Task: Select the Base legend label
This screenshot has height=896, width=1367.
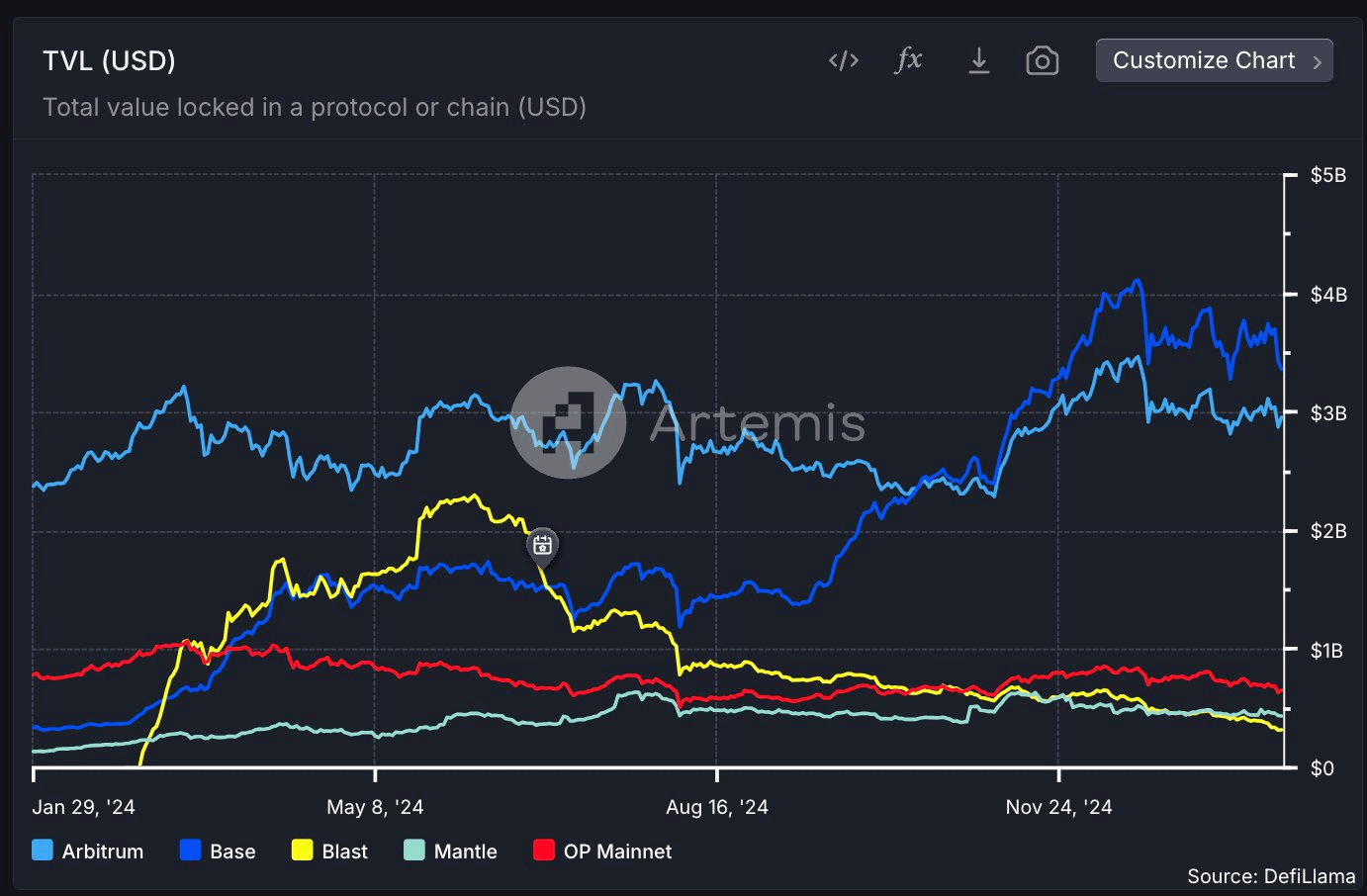Action: (x=232, y=851)
